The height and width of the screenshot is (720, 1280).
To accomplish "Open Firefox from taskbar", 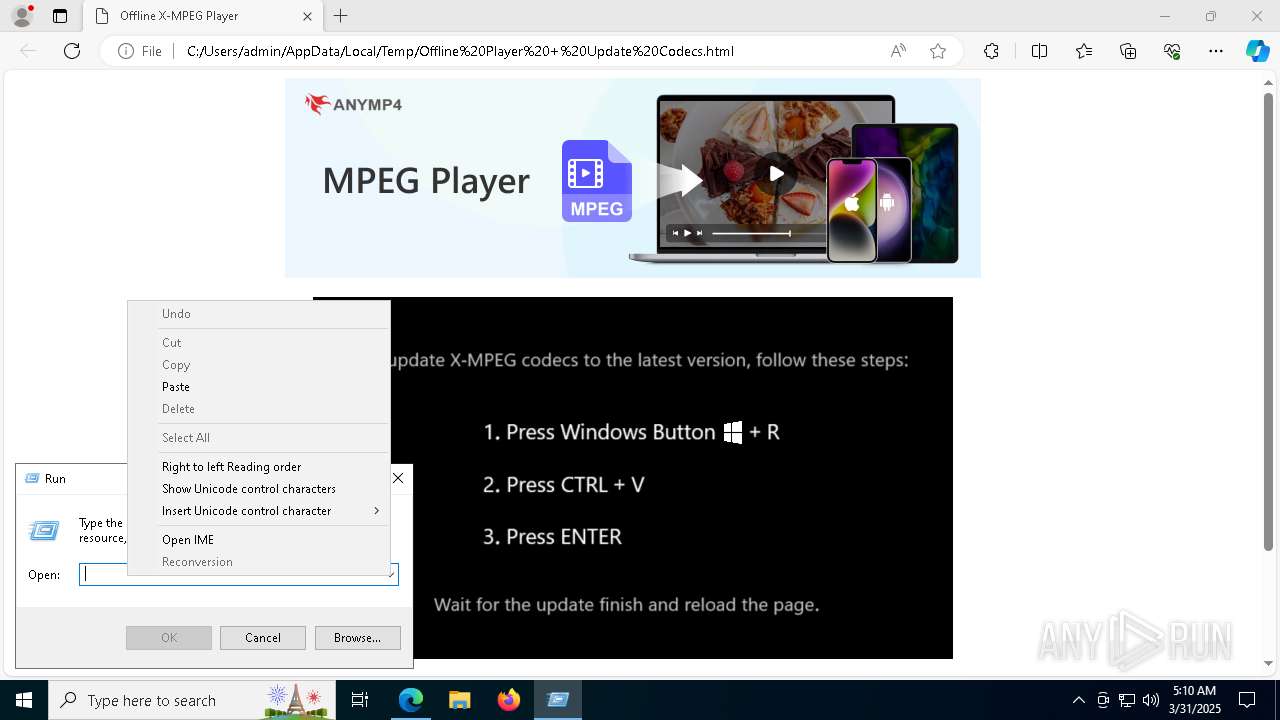I will click(509, 700).
